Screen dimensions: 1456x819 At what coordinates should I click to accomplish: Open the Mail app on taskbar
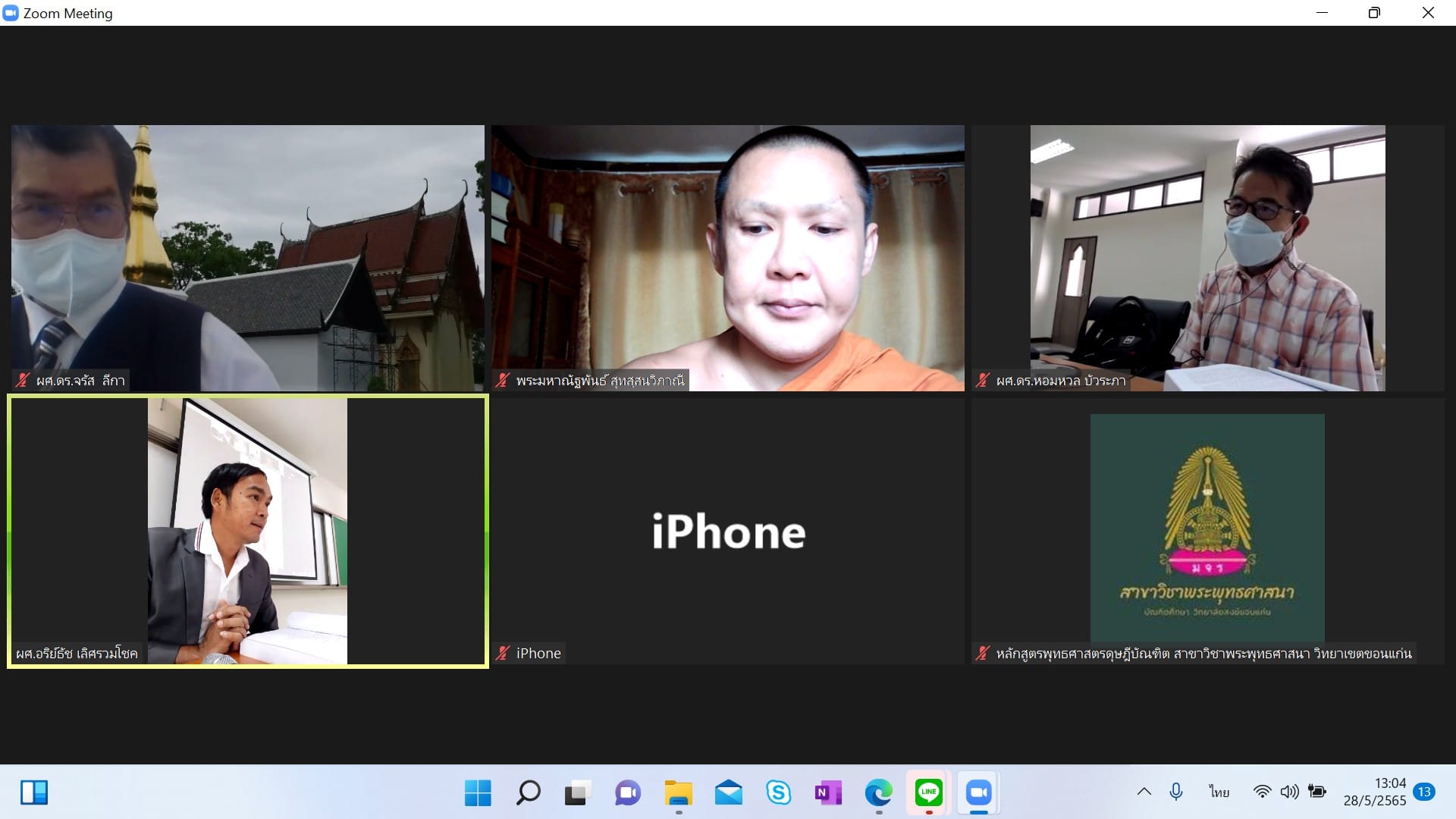point(728,793)
